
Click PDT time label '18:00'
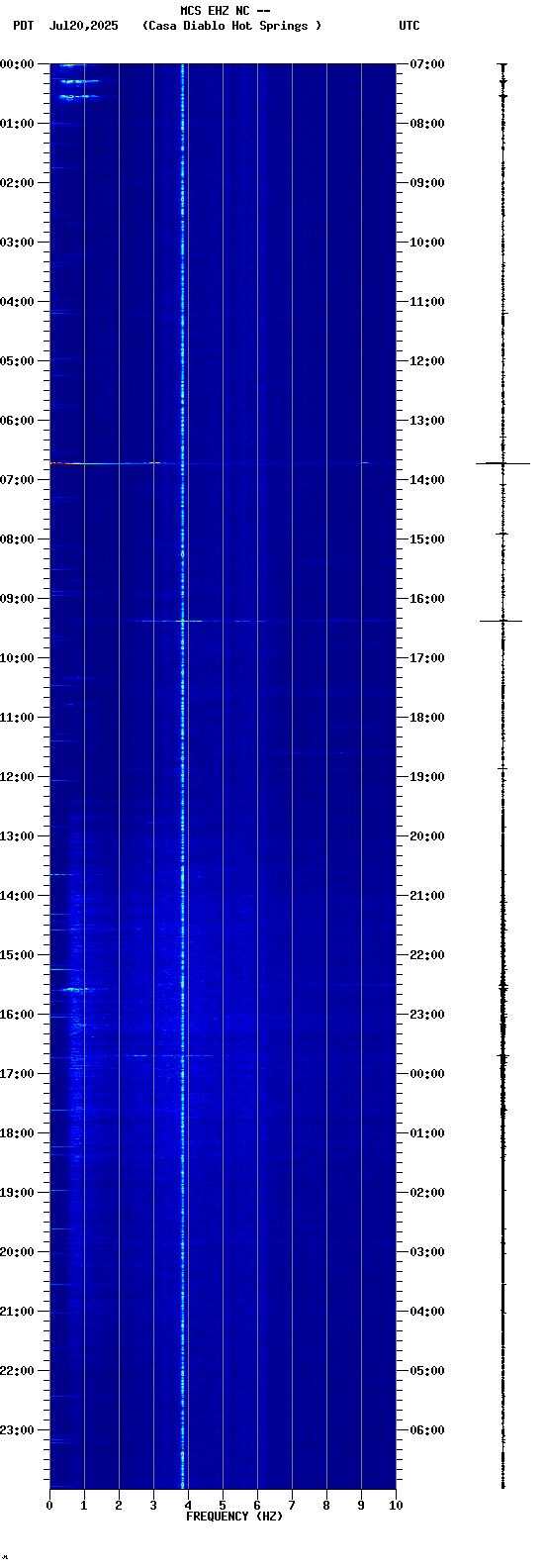pyautogui.click(x=17, y=1133)
